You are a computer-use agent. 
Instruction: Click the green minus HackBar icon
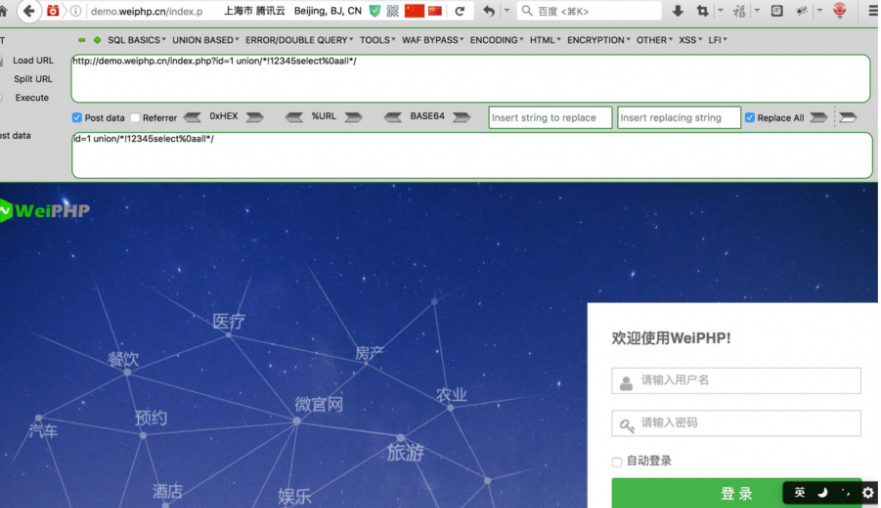[x=82, y=40]
